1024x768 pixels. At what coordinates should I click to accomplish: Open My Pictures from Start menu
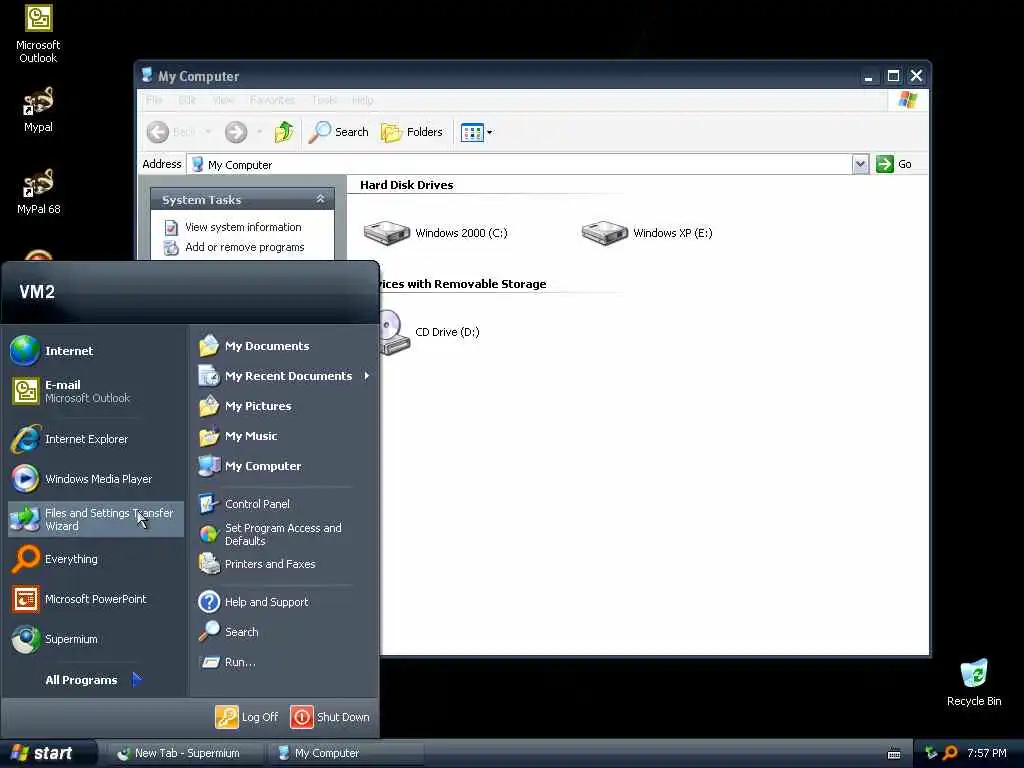click(x=283, y=406)
